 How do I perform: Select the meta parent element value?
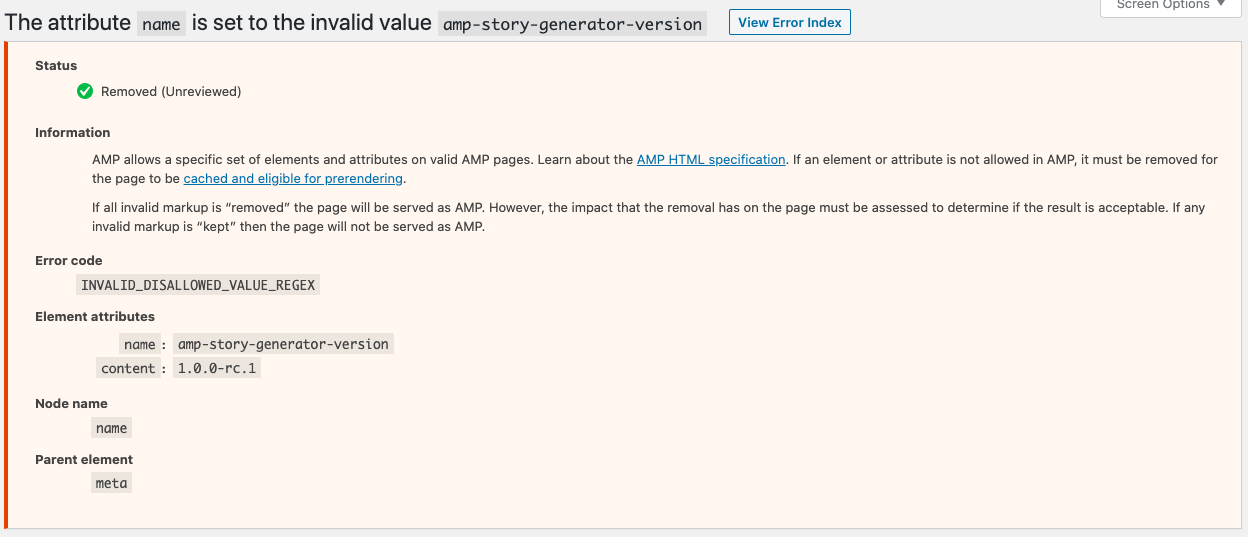tap(111, 483)
